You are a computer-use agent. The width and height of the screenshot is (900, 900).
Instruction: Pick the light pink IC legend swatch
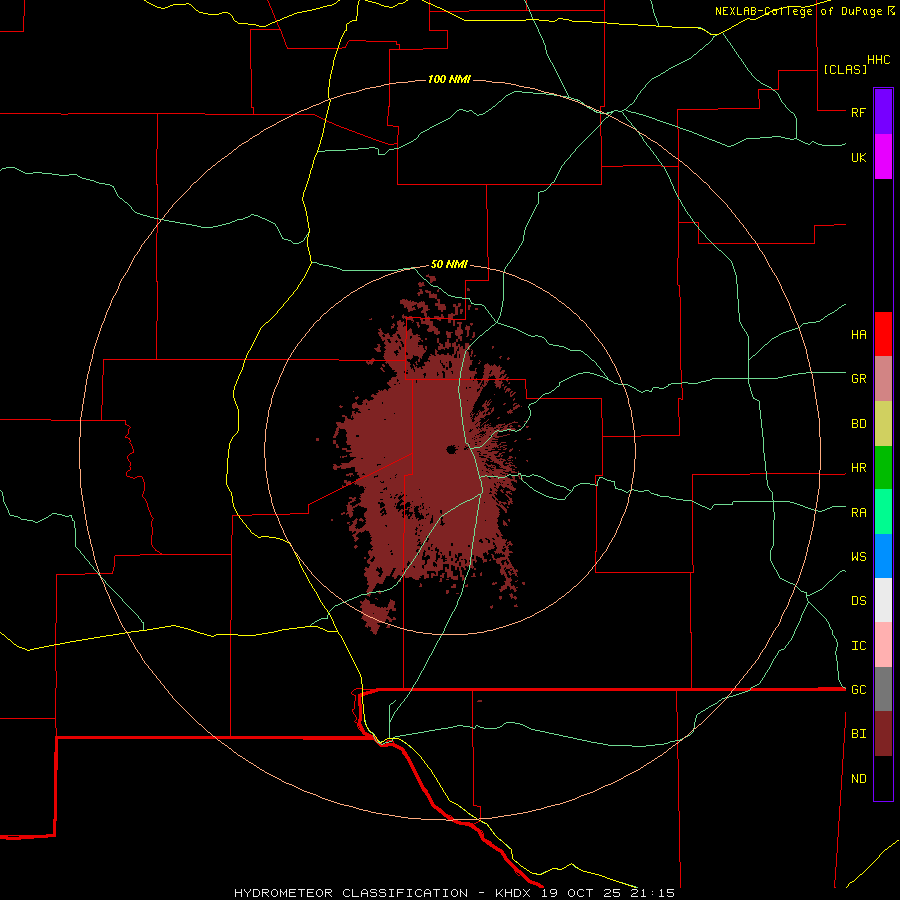[883, 645]
